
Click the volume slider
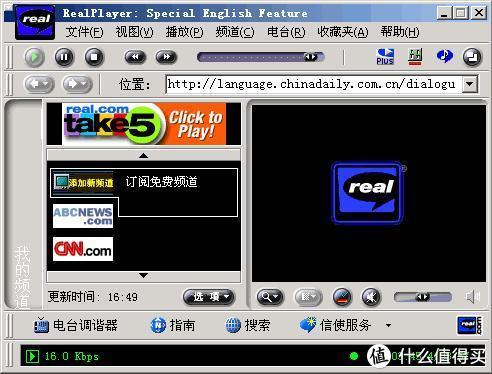tap(423, 297)
